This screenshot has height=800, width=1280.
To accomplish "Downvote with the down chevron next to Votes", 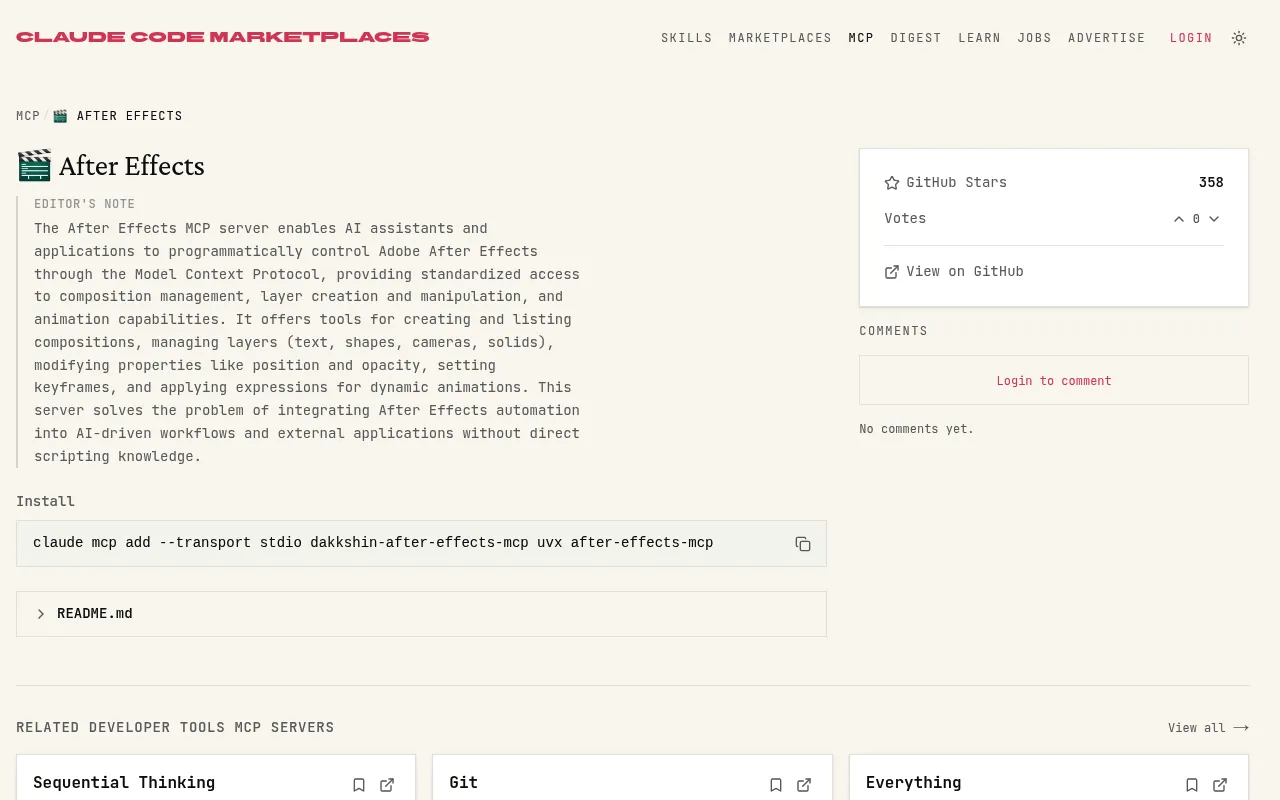I will click(1214, 219).
